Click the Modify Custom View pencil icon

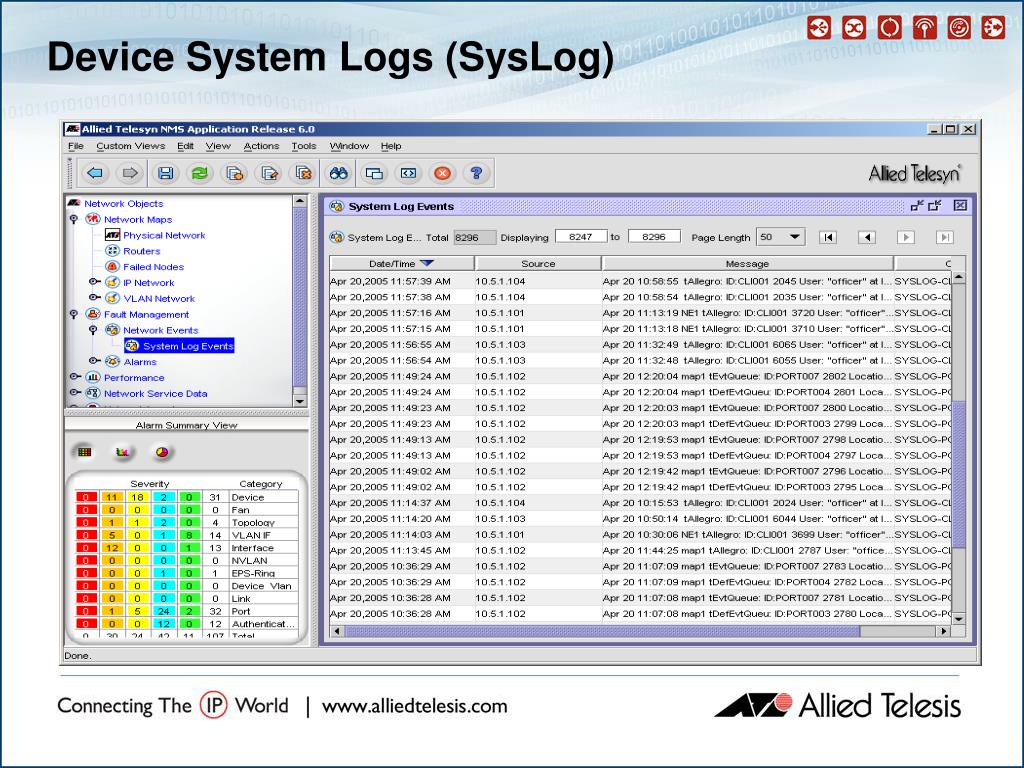pyautogui.click(x=269, y=173)
